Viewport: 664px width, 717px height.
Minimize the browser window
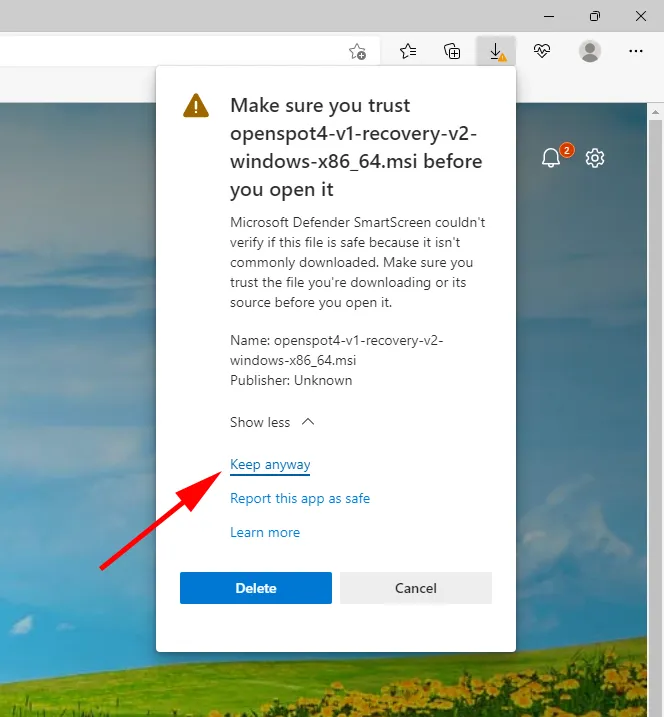point(549,16)
